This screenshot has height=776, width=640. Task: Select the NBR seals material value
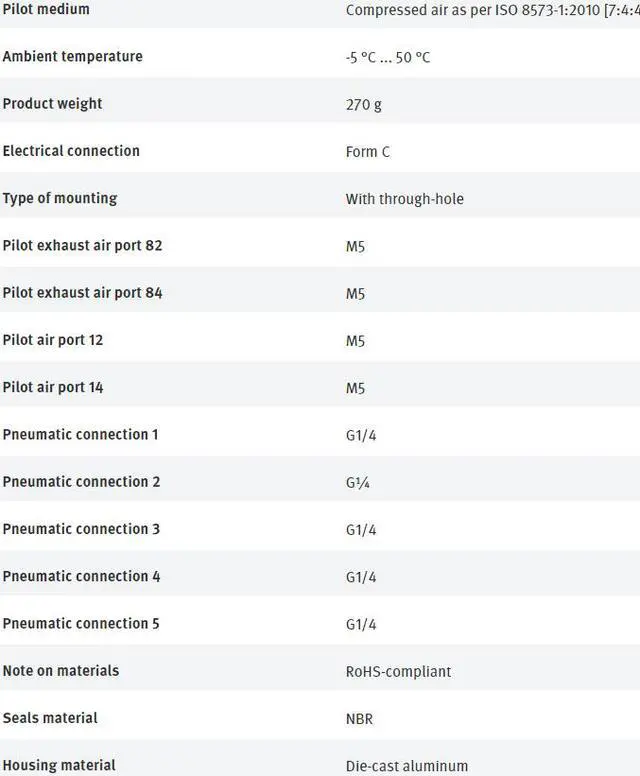click(x=360, y=718)
